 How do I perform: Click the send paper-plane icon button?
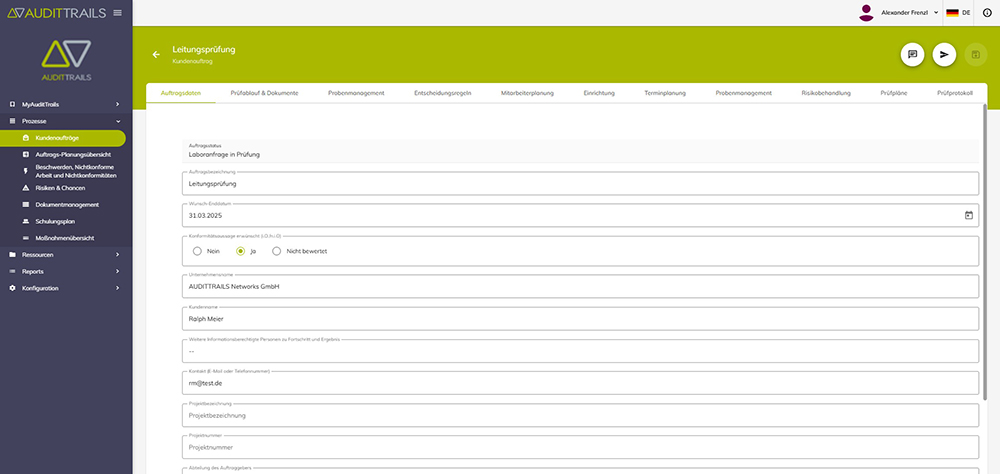point(944,55)
